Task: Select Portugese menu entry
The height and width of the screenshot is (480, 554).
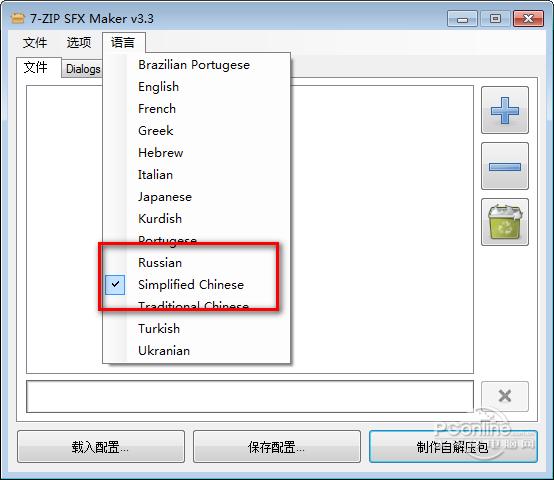Action: coord(196,241)
